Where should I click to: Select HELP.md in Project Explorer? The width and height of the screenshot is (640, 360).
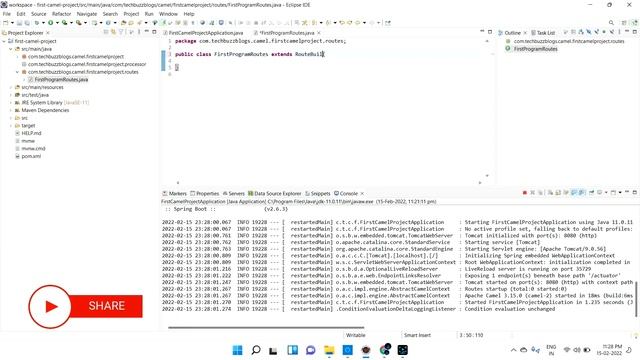tap(31, 133)
